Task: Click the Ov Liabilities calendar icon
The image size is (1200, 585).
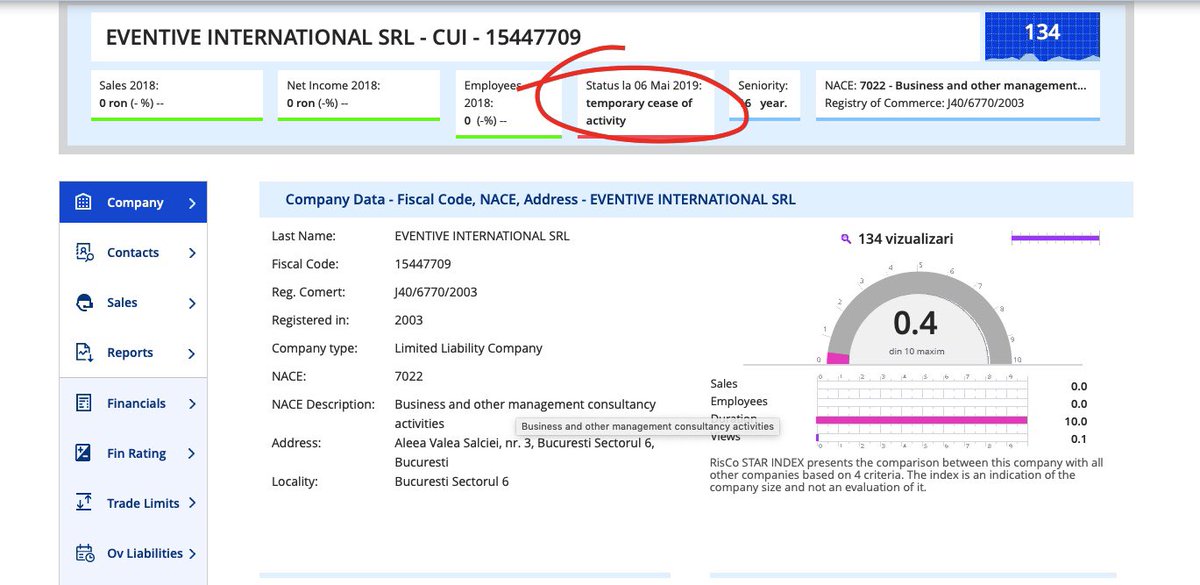Action: (x=85, y=553)
